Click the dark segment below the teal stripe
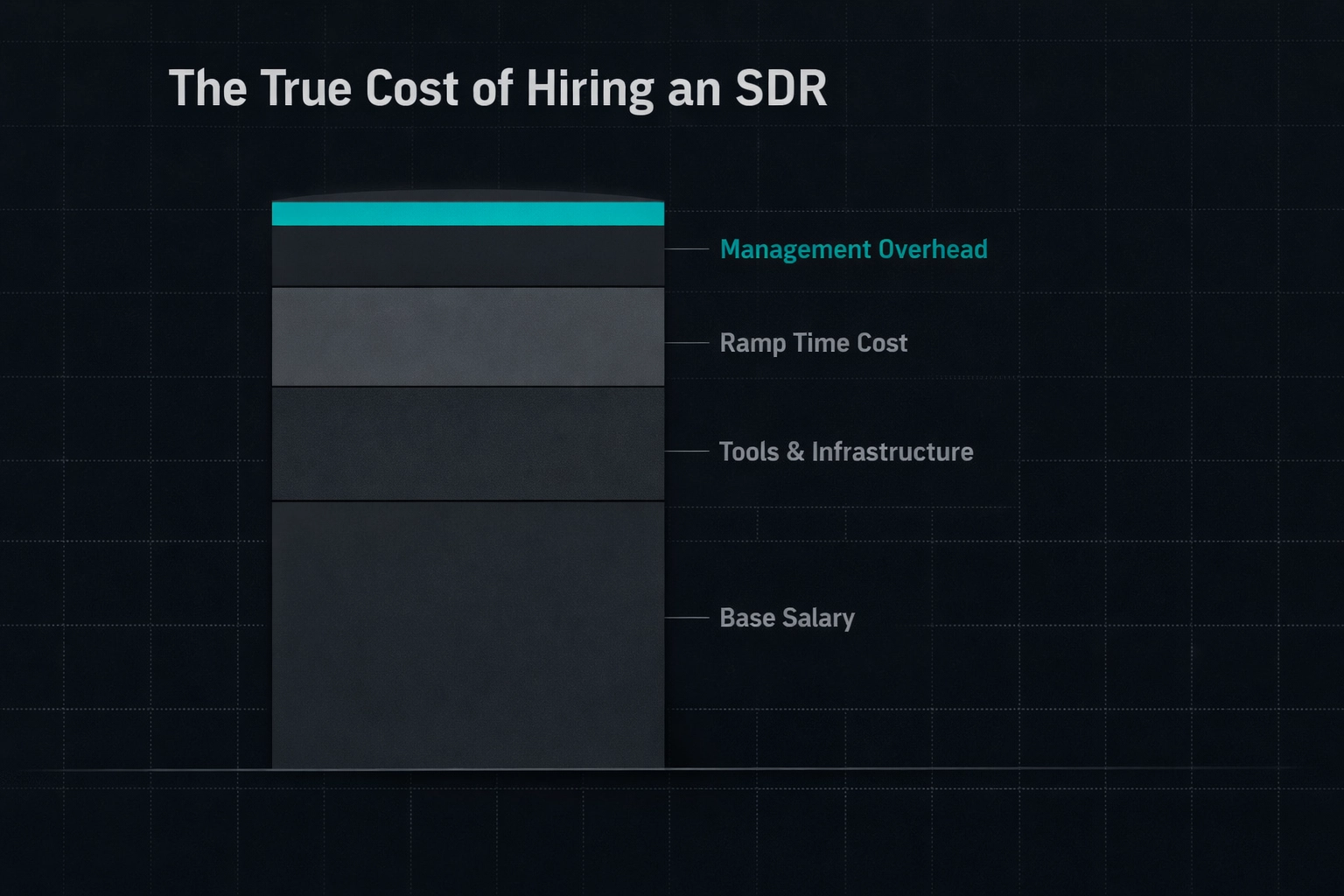This screenshot has width=1344, height=896. [x=467, y=255]
